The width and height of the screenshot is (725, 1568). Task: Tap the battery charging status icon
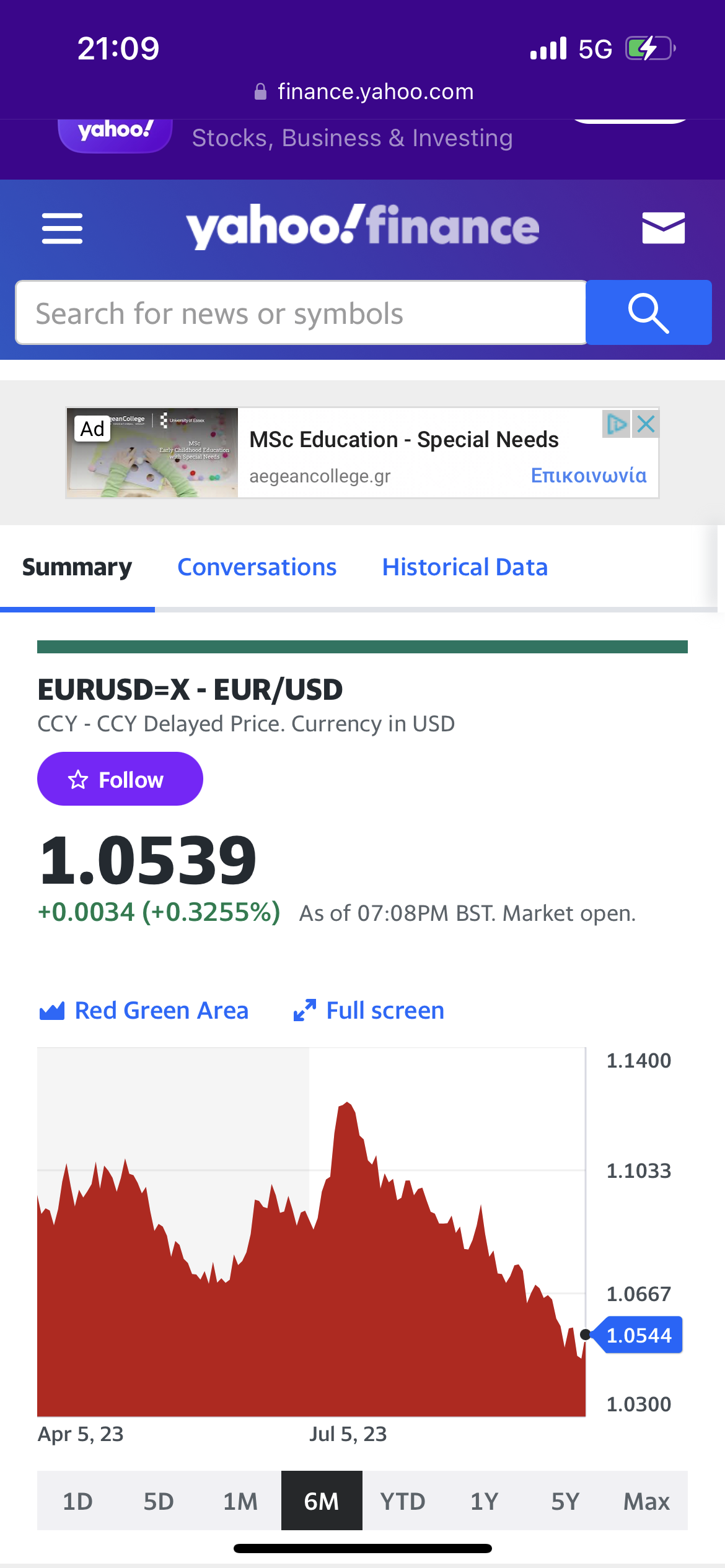click(650, 48)
